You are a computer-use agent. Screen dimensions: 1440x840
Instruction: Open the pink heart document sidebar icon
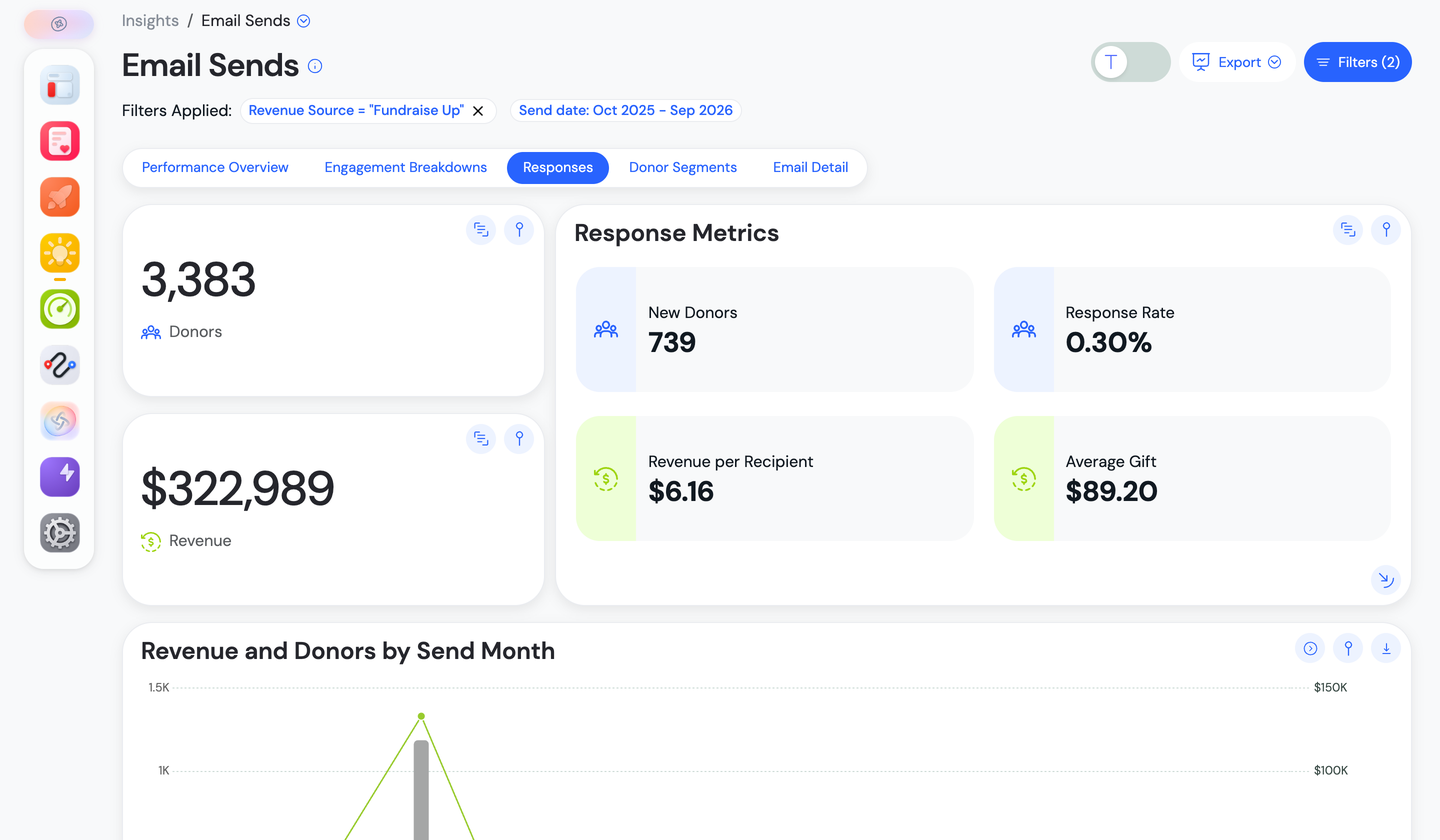point(60,141)
